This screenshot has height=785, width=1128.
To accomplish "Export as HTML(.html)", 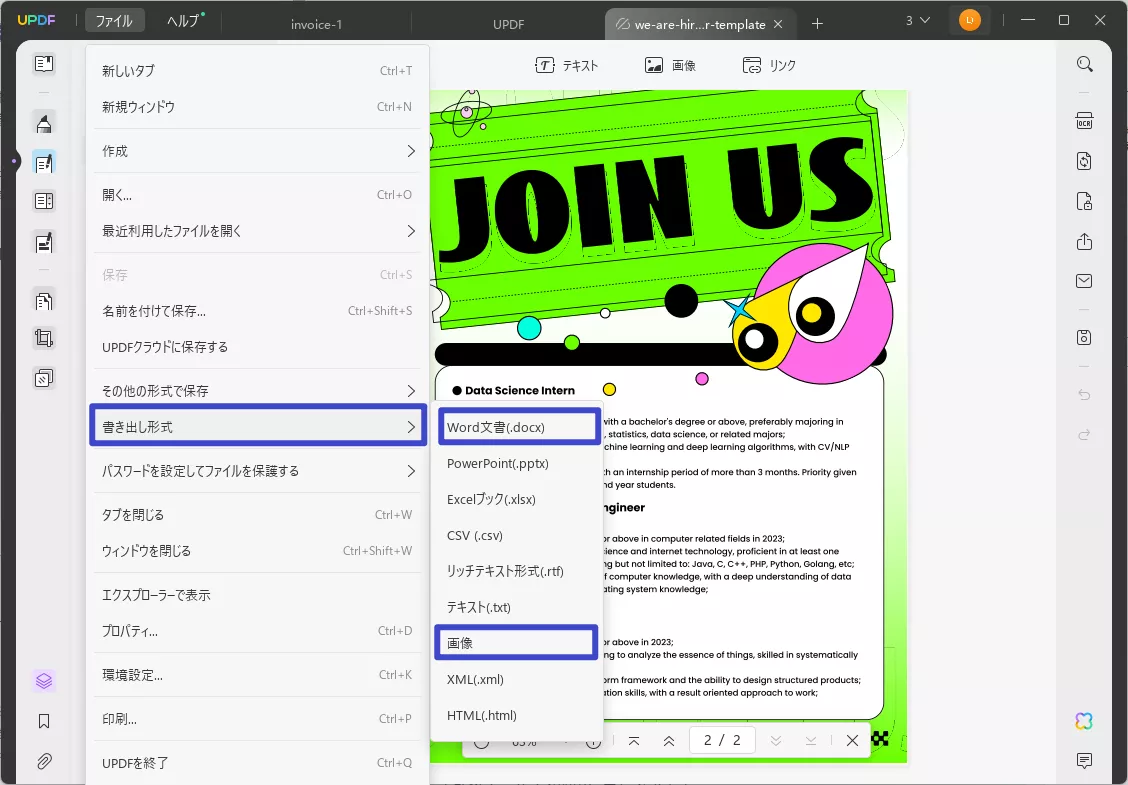I will tap(517, 715).
